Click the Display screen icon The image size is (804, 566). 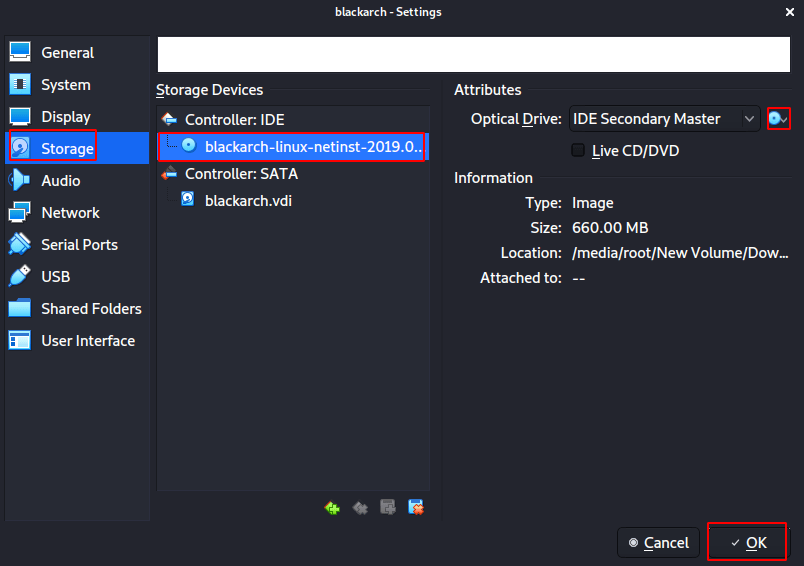tap(20, 116)
